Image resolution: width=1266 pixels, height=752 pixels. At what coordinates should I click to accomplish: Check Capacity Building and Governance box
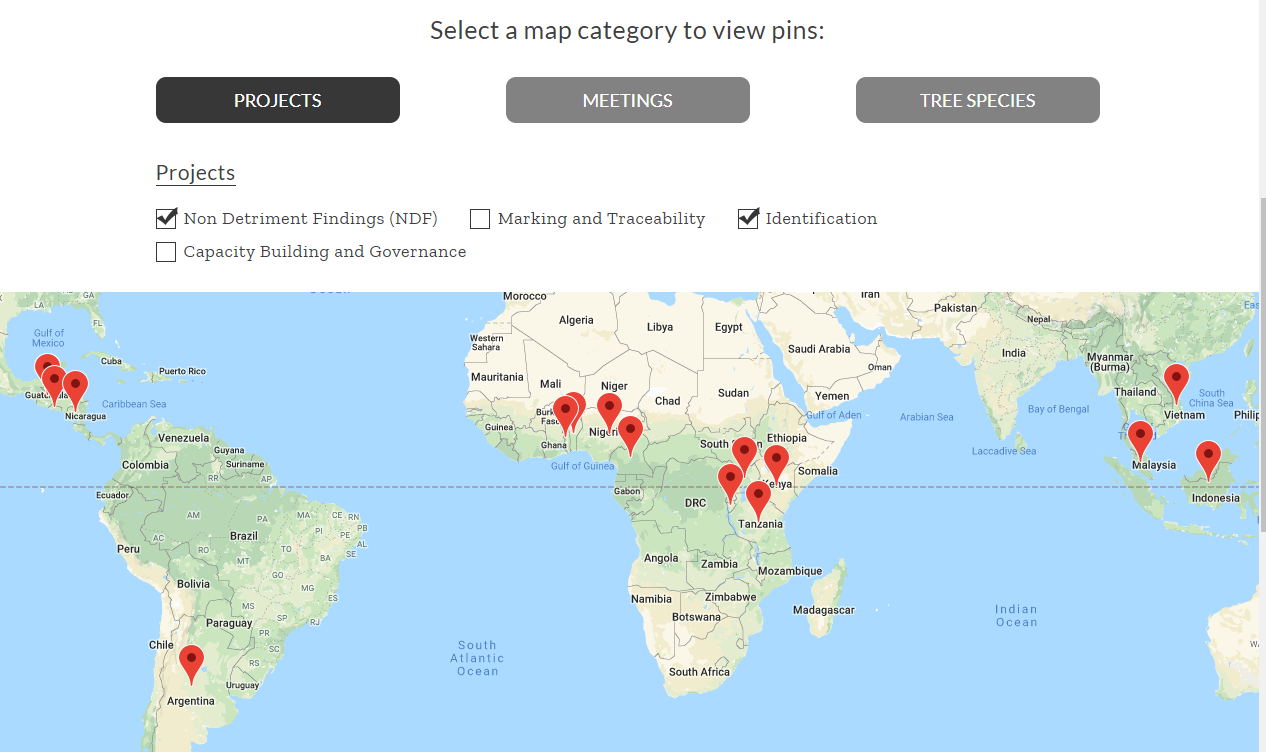[x=166, y=252]
